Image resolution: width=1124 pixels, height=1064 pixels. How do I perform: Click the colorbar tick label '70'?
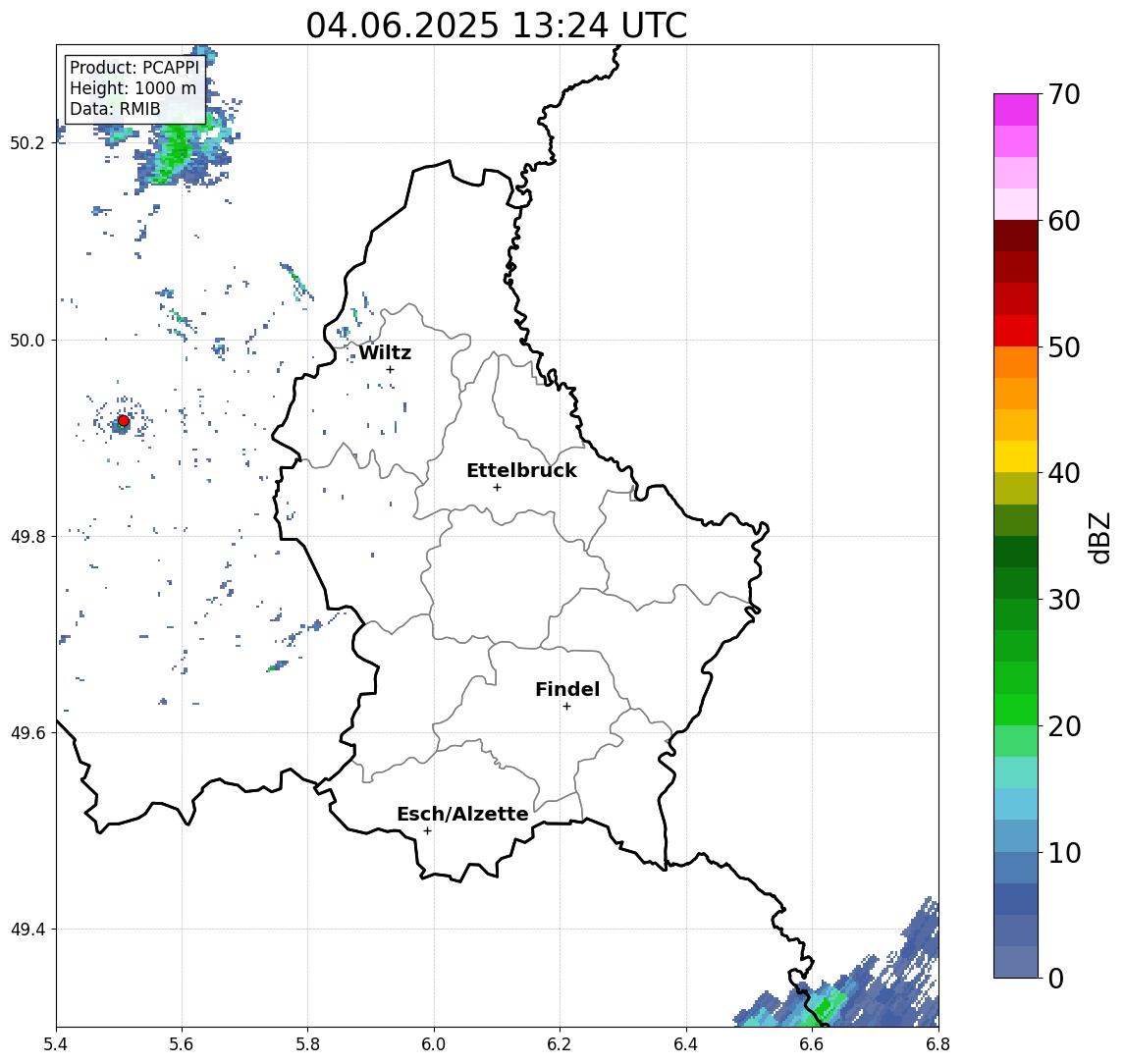coord(1064,94)
